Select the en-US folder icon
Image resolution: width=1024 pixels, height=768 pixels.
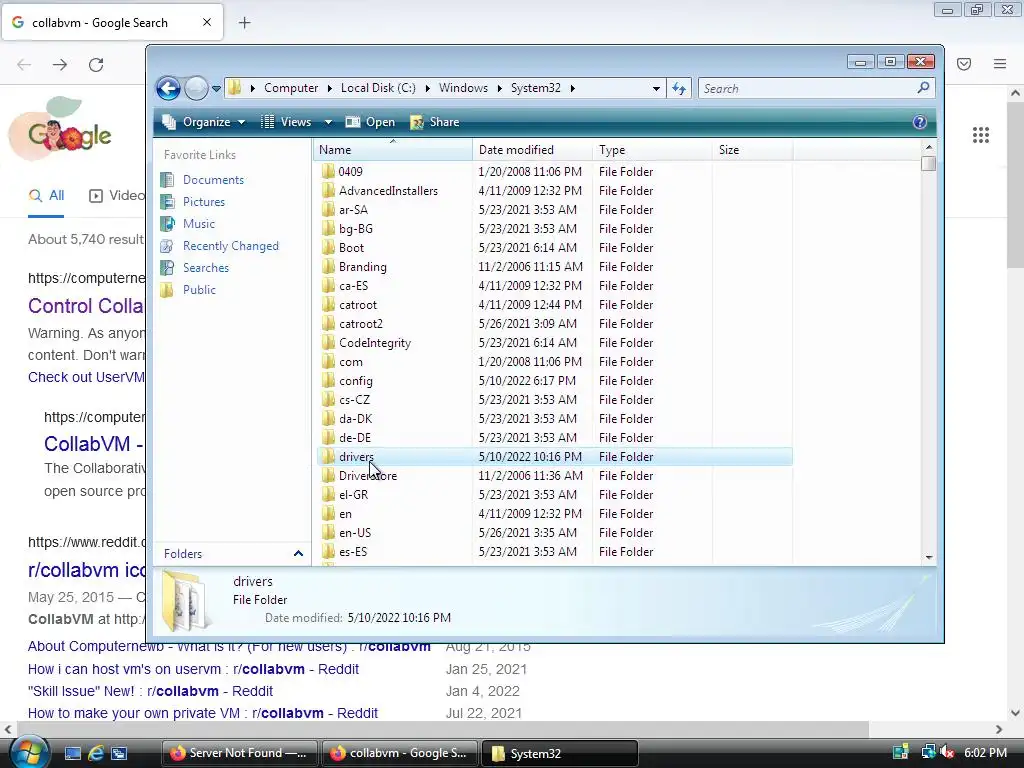[328, 532]
